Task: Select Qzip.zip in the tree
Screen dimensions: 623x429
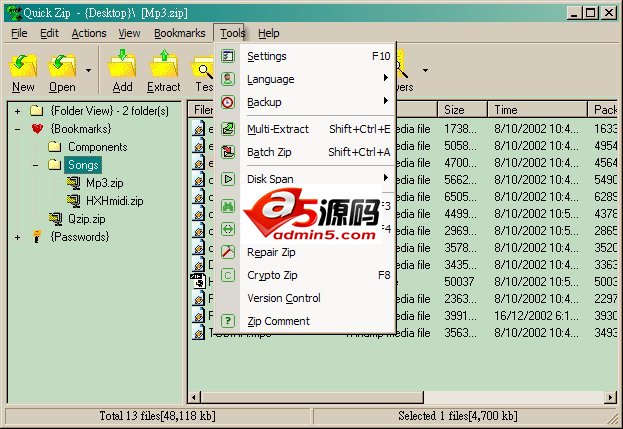Action: 87,219
